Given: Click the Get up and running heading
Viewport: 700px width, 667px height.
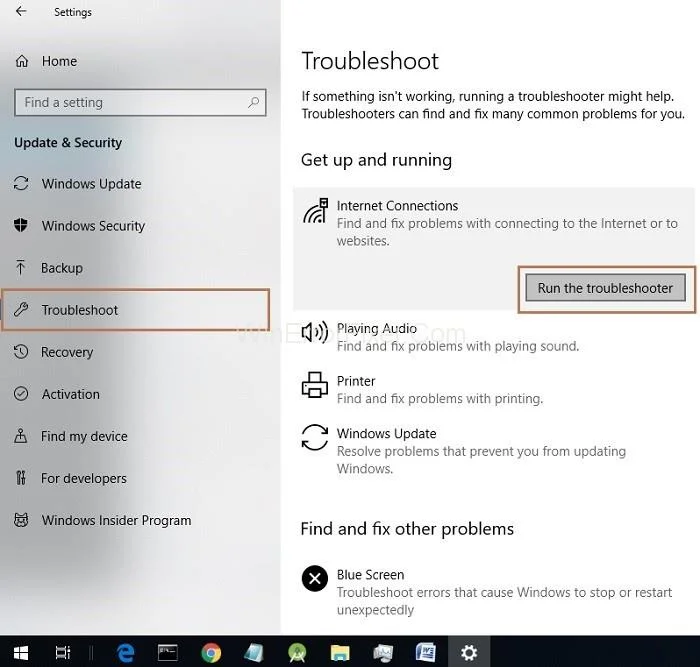Looking at the screenshot, I should (376, 160).
